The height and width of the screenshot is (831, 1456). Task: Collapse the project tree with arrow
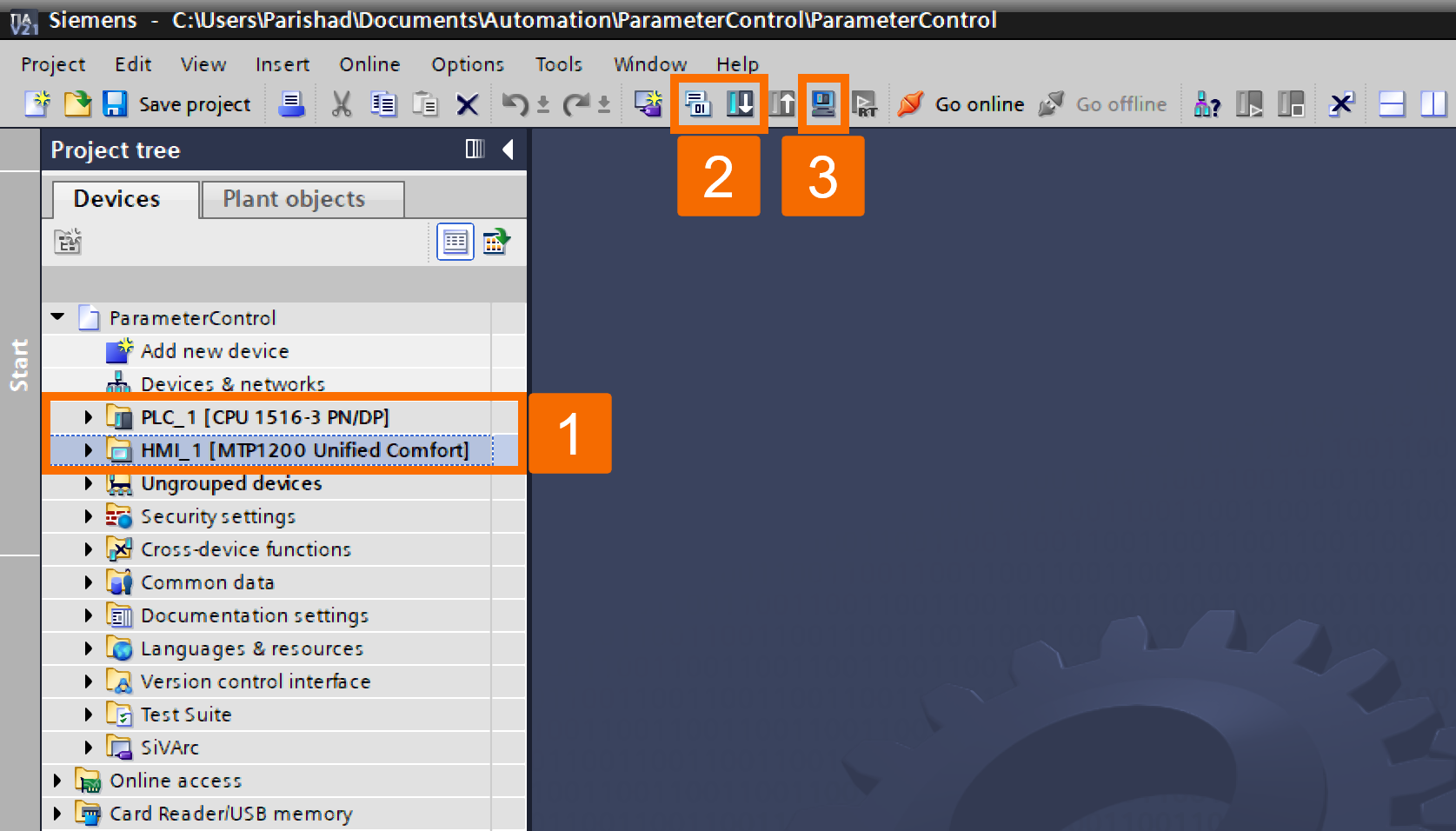coord(508,150)
